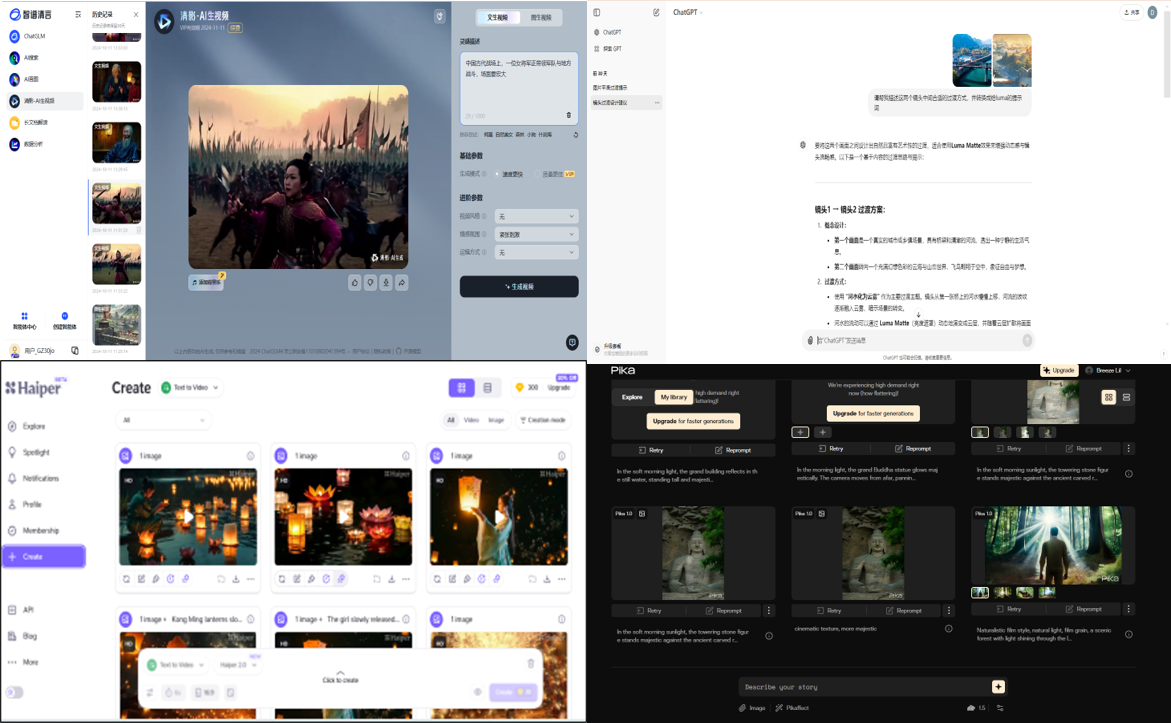1171x723 pixels.
Task: Open ChatGPT new chat compose icon
Action: coord(656,12)
